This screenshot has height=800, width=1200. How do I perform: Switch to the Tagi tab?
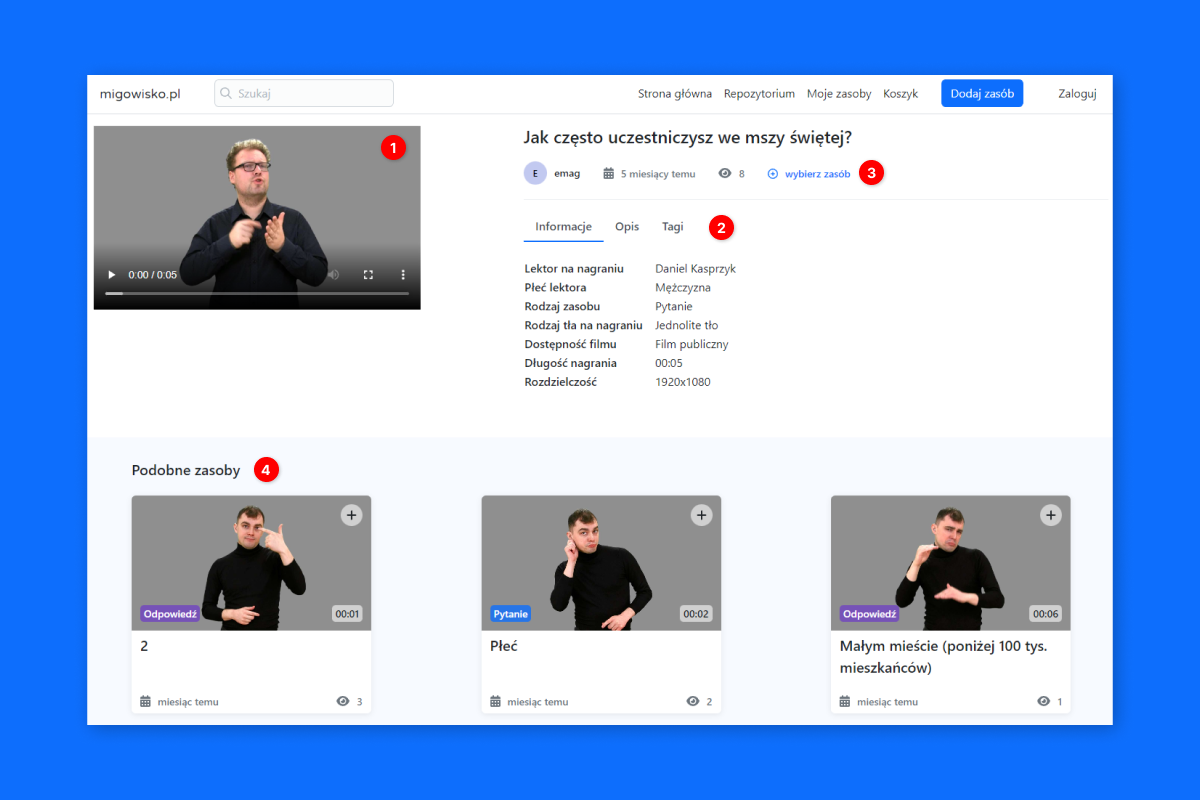click(x=673, y=227)
